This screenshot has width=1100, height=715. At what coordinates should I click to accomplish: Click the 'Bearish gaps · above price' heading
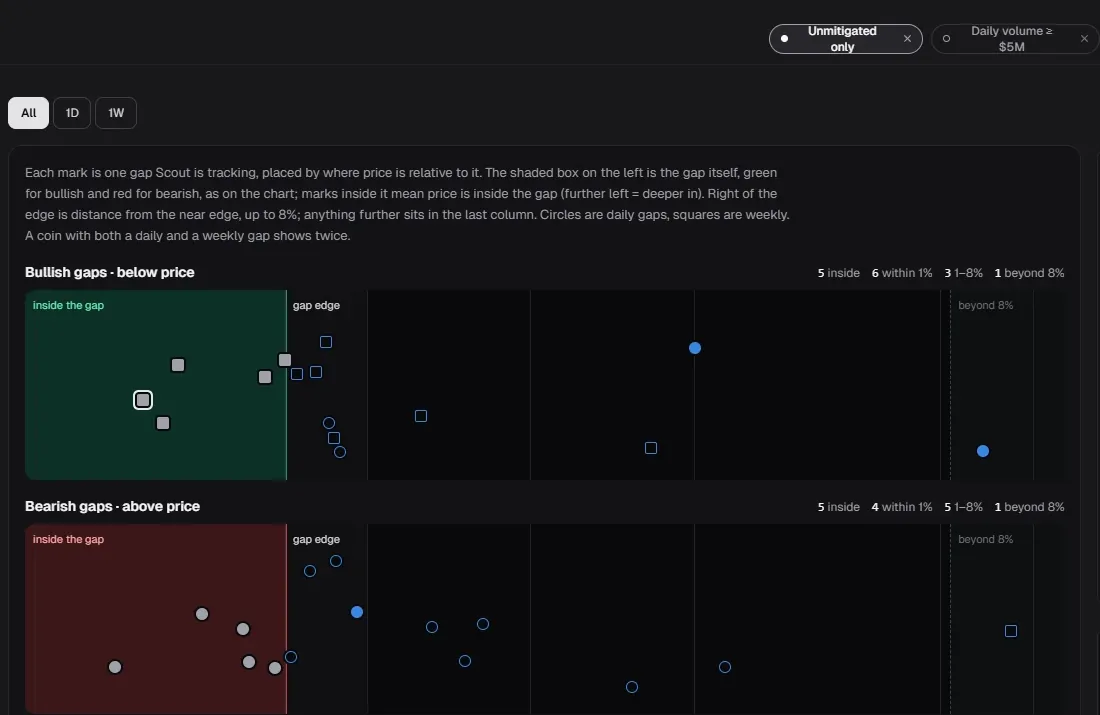tap(113, 507)
